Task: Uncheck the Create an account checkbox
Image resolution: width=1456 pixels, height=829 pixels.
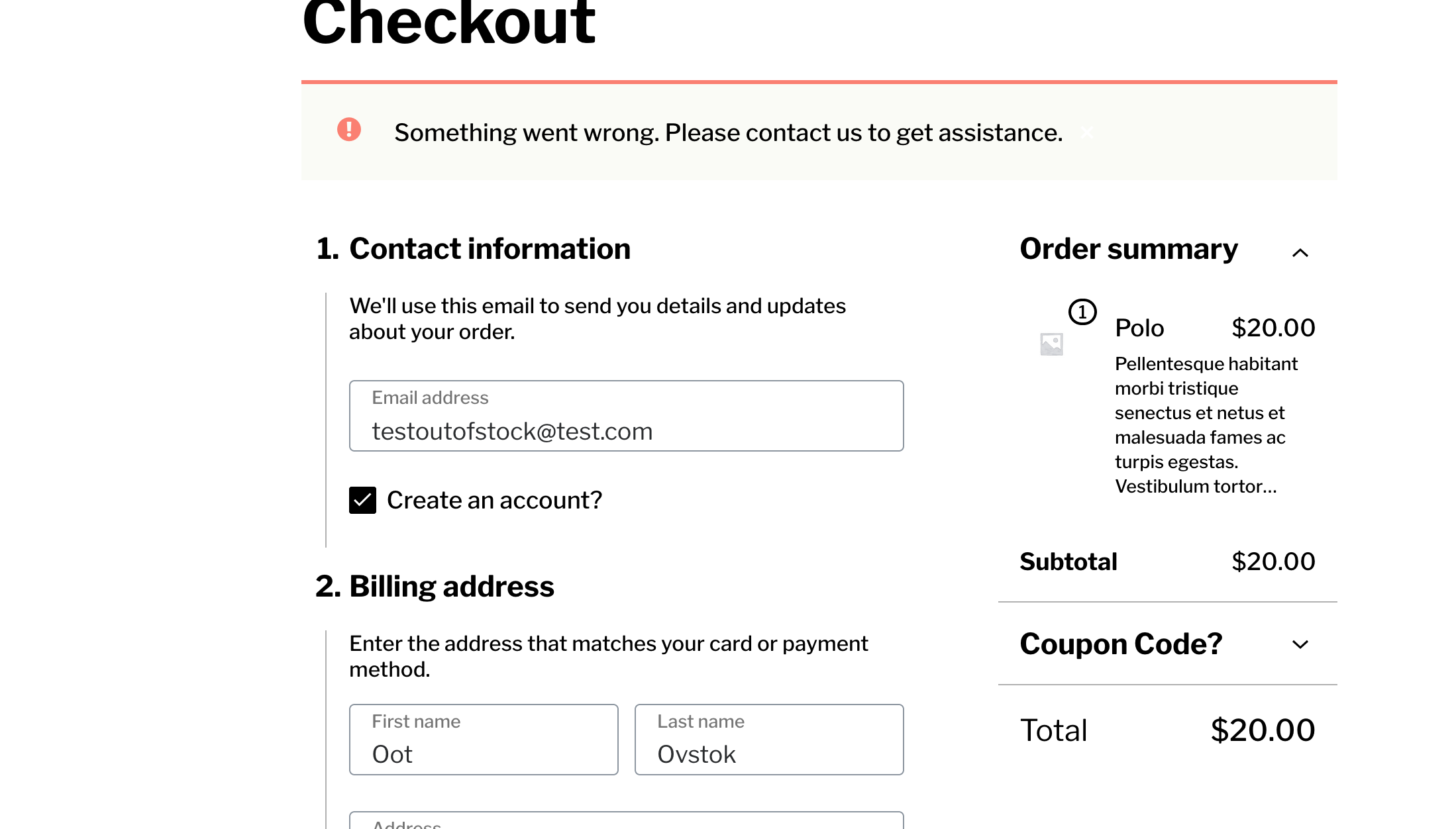Action: coord(362,500)
